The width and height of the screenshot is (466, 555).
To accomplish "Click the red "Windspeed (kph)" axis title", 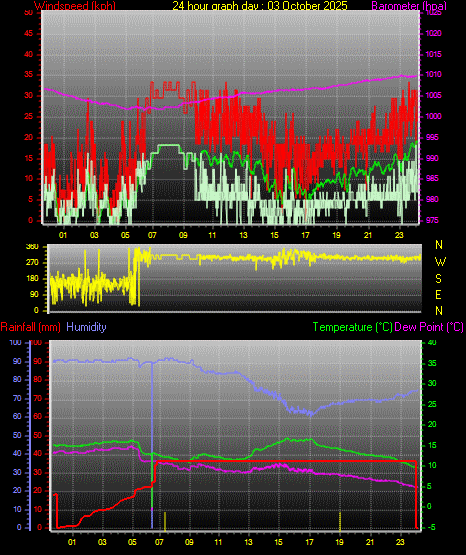I will click(x=75, y=6).
